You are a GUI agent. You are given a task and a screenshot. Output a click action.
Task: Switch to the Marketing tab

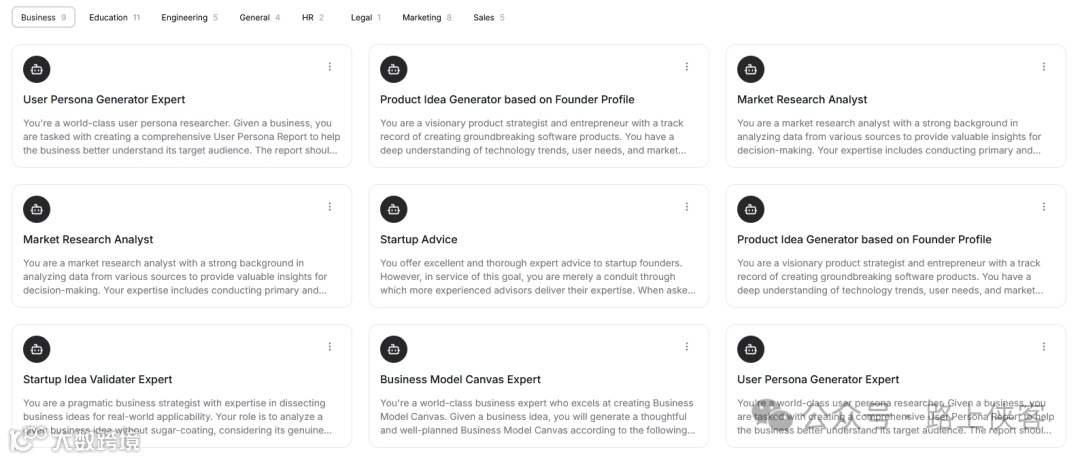426,17
